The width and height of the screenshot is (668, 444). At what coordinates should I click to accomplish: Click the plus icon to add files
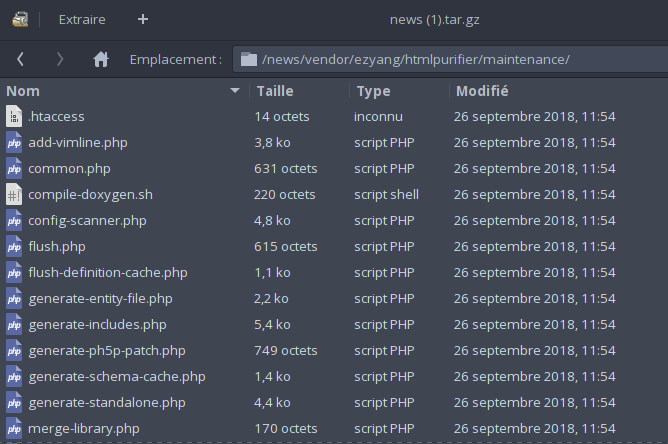(143, 19)
